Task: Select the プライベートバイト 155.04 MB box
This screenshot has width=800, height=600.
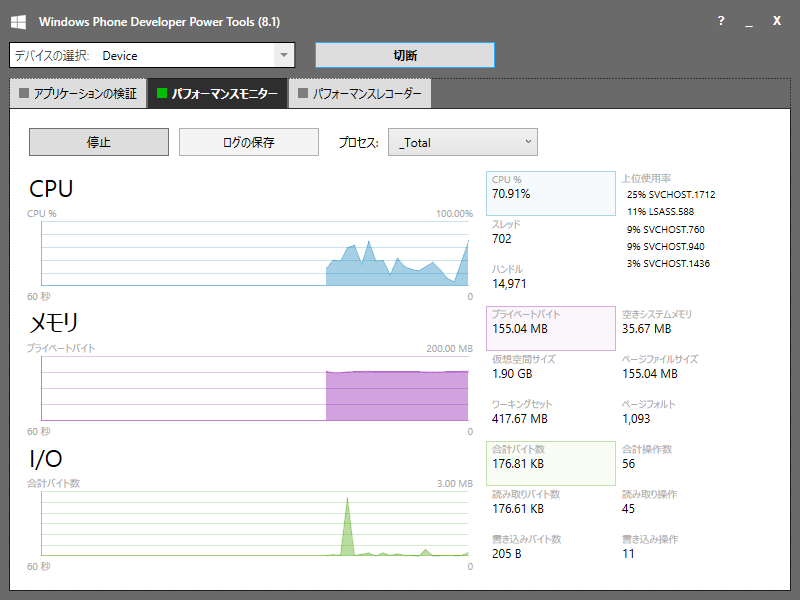Action: pyautogui.click(x=551, y=328)
